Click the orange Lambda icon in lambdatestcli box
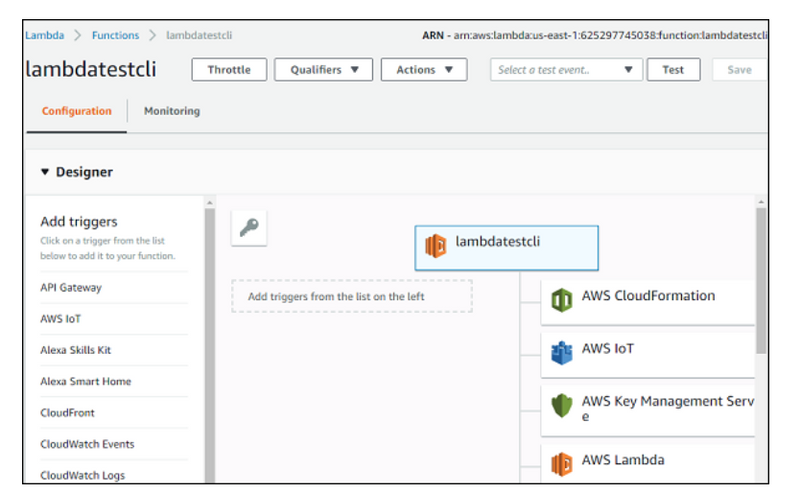Image resolution: width=800 pixels, height=492 pixels. [x=435, y=245]
